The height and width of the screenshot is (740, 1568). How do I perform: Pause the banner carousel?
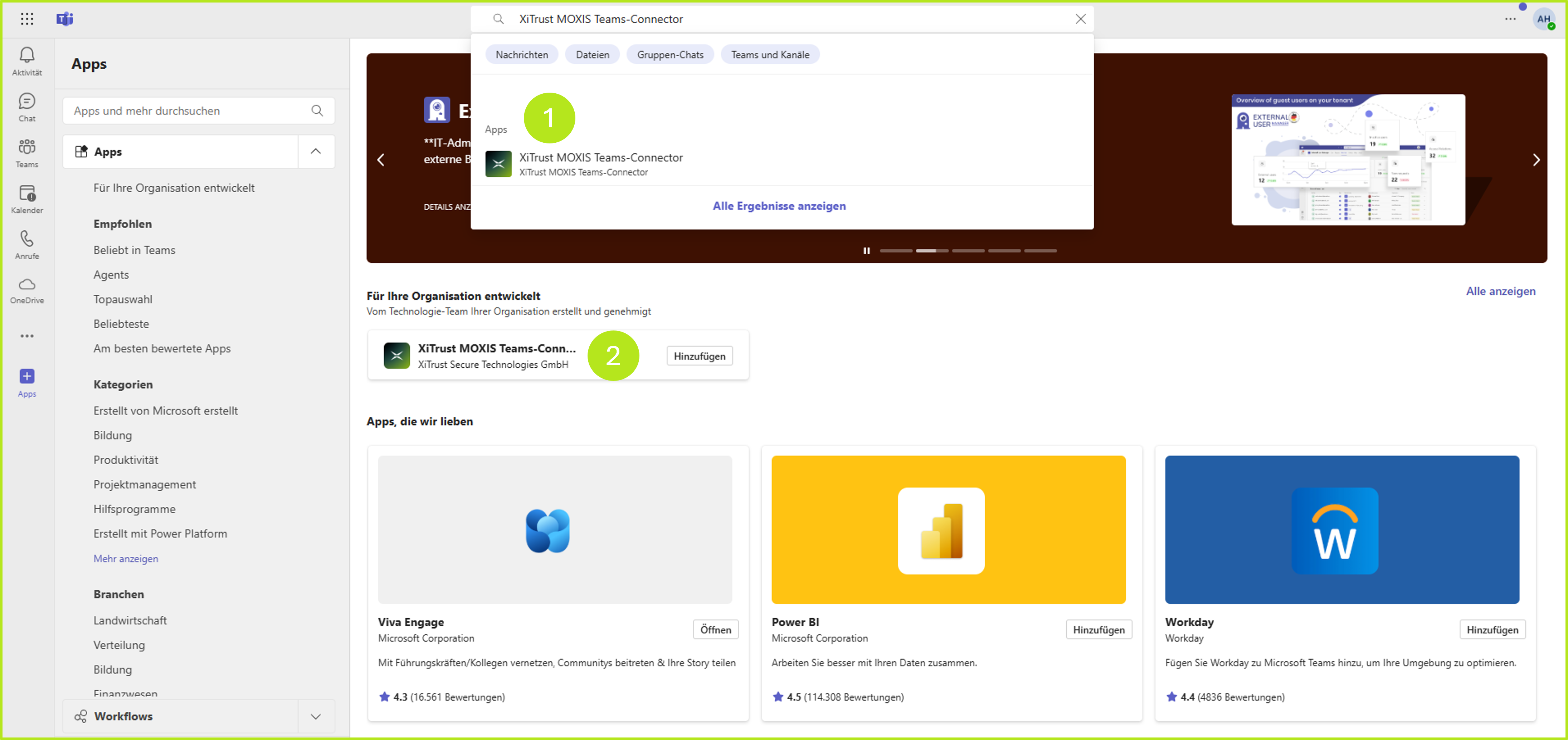pyautogui.click(x=866, y=250)
